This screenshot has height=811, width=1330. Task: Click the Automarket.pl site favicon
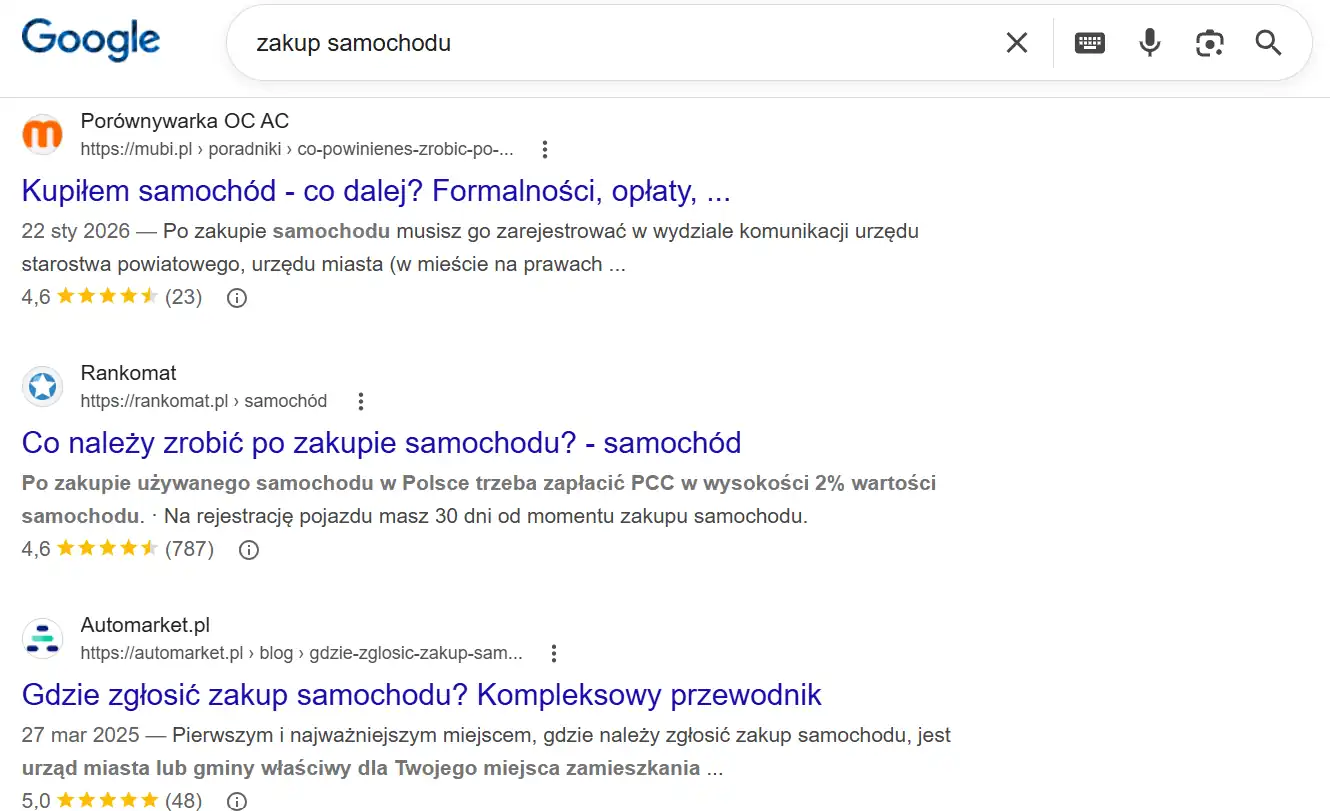41,638
